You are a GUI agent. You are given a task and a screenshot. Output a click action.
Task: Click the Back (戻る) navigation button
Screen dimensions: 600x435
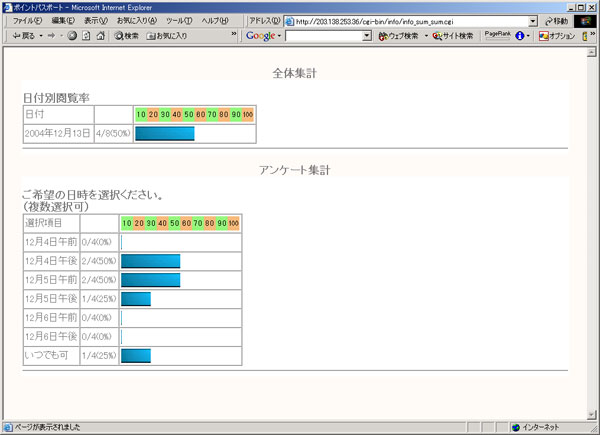click(22, 36)
